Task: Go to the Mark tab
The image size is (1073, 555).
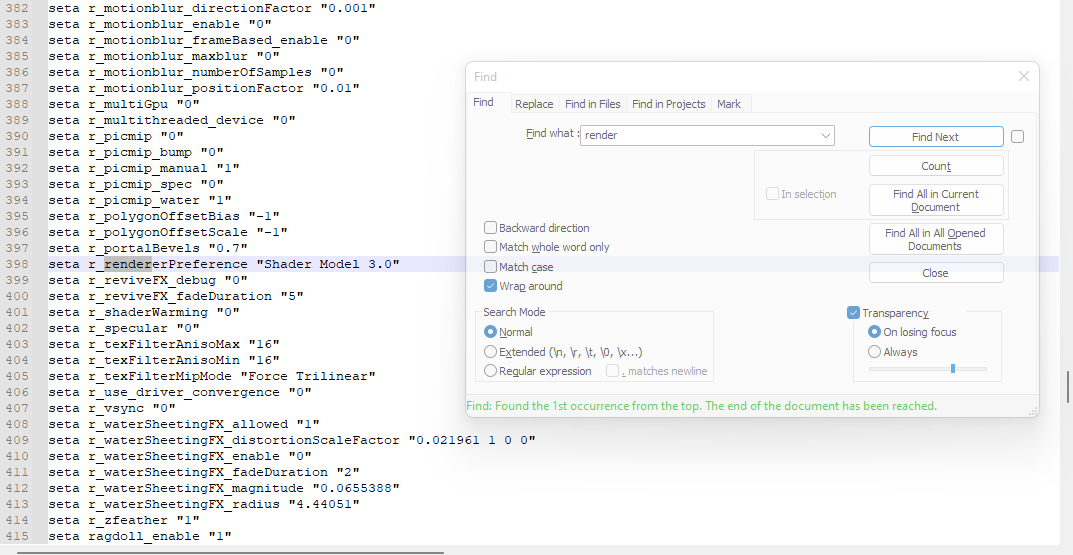Action: point(729,104)
